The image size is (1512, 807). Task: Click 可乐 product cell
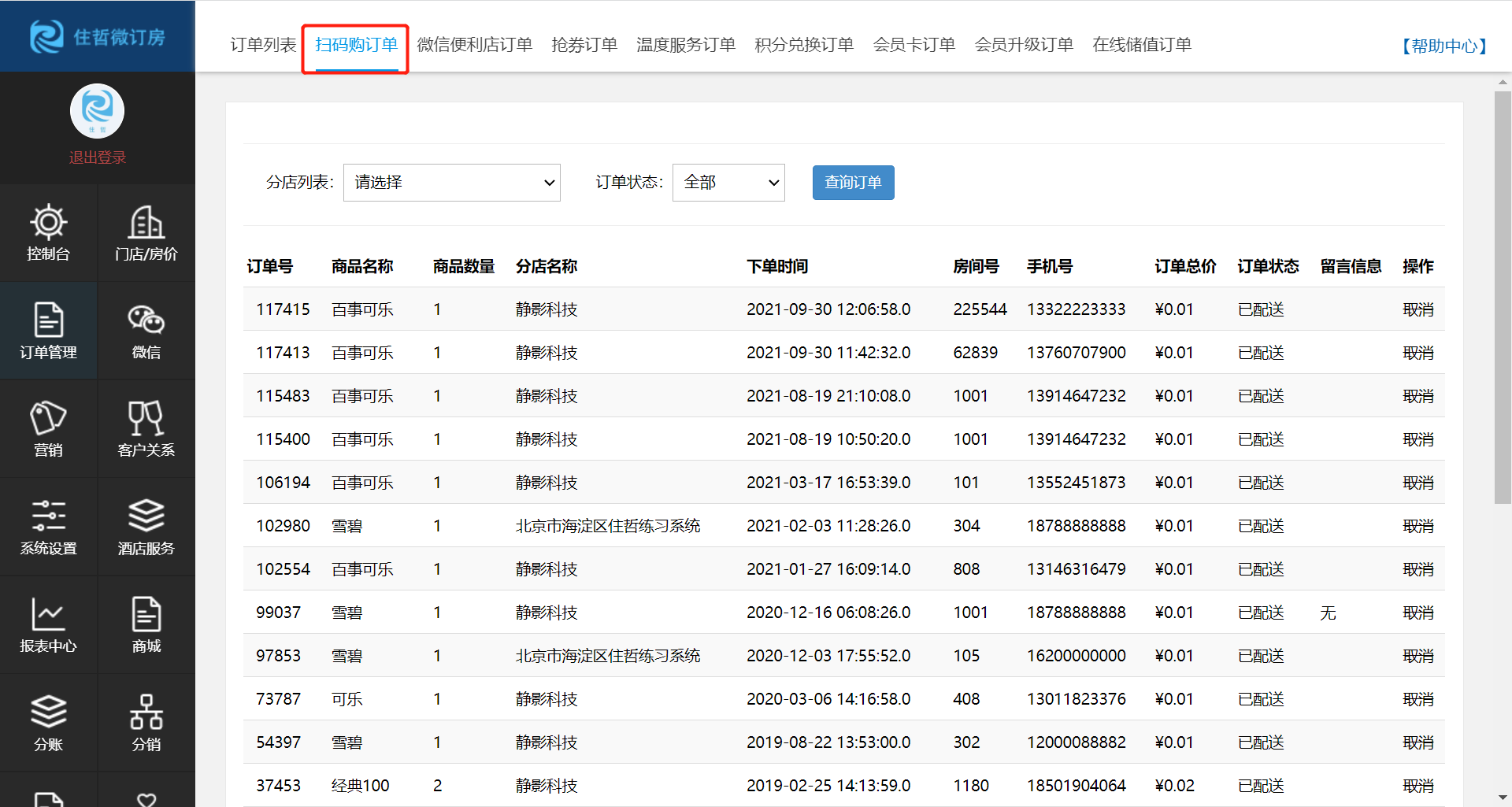click(x=346, y=699)
